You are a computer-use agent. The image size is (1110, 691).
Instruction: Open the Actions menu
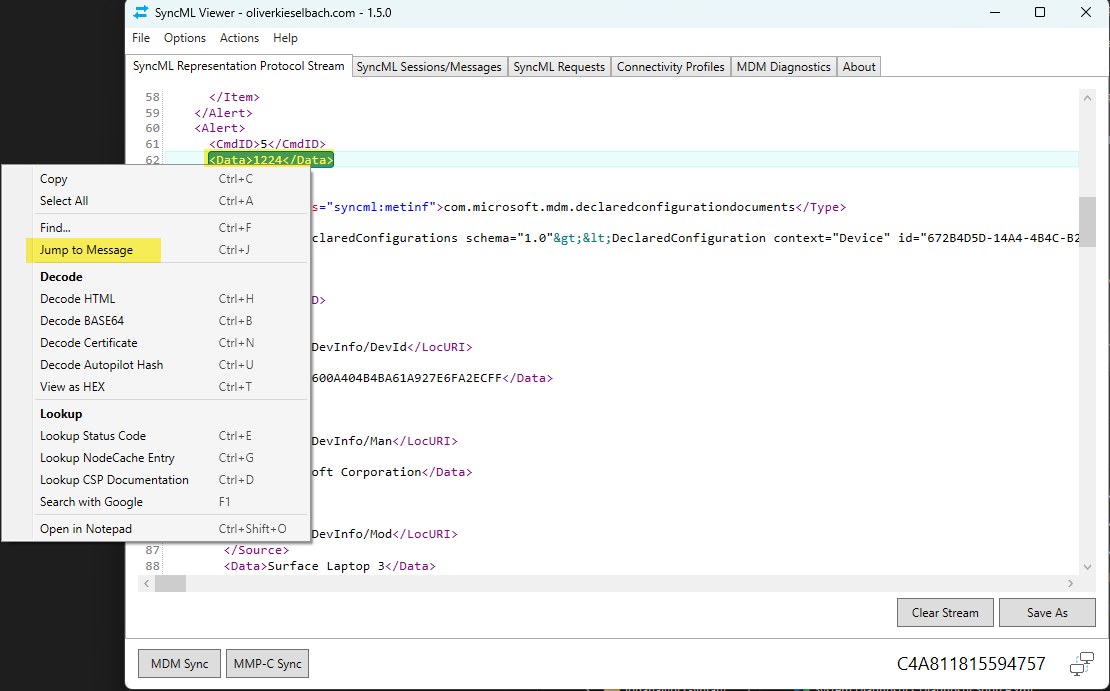tap(239, 38)
